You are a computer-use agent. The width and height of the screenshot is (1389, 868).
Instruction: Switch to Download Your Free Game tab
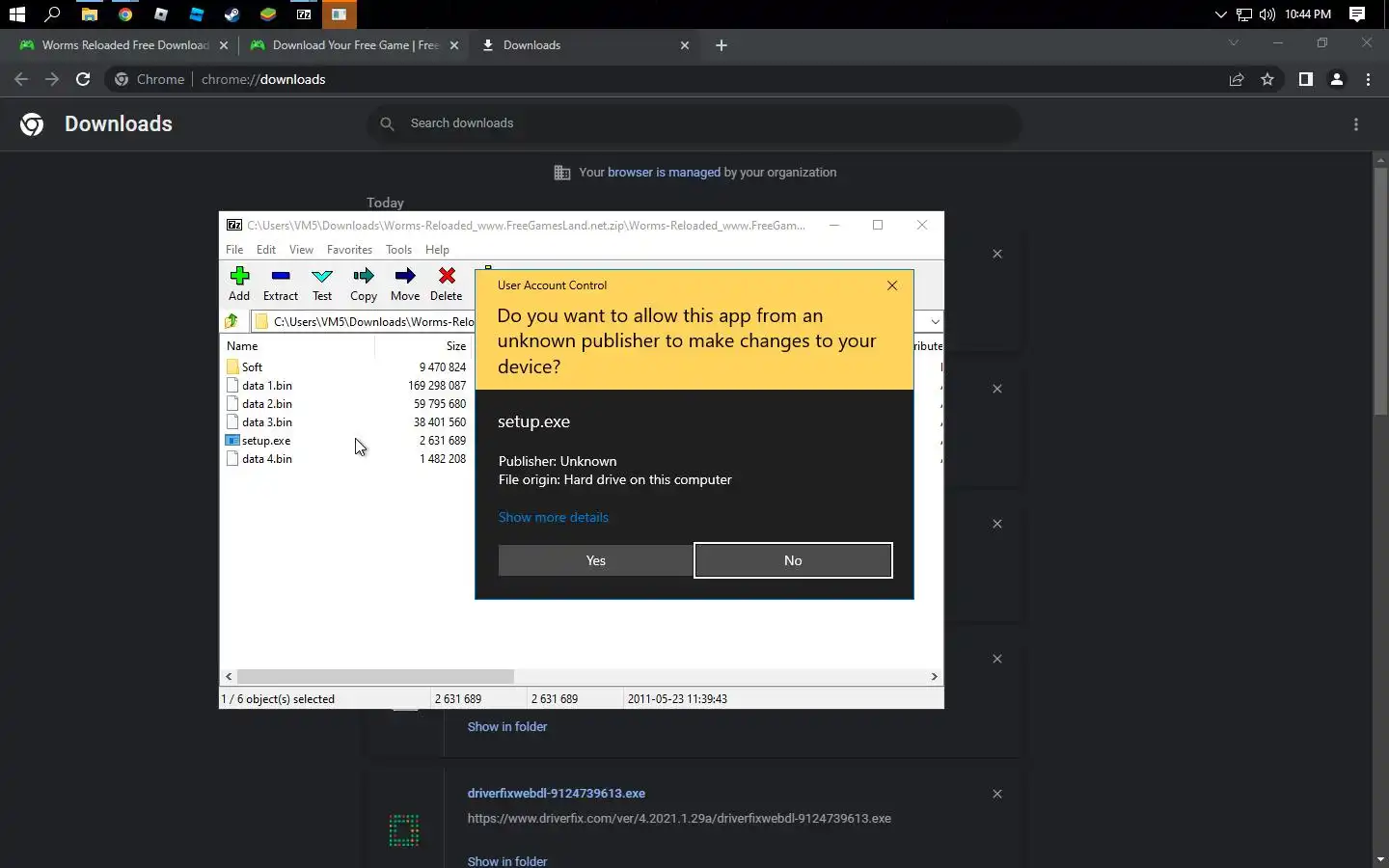(344, 45)
